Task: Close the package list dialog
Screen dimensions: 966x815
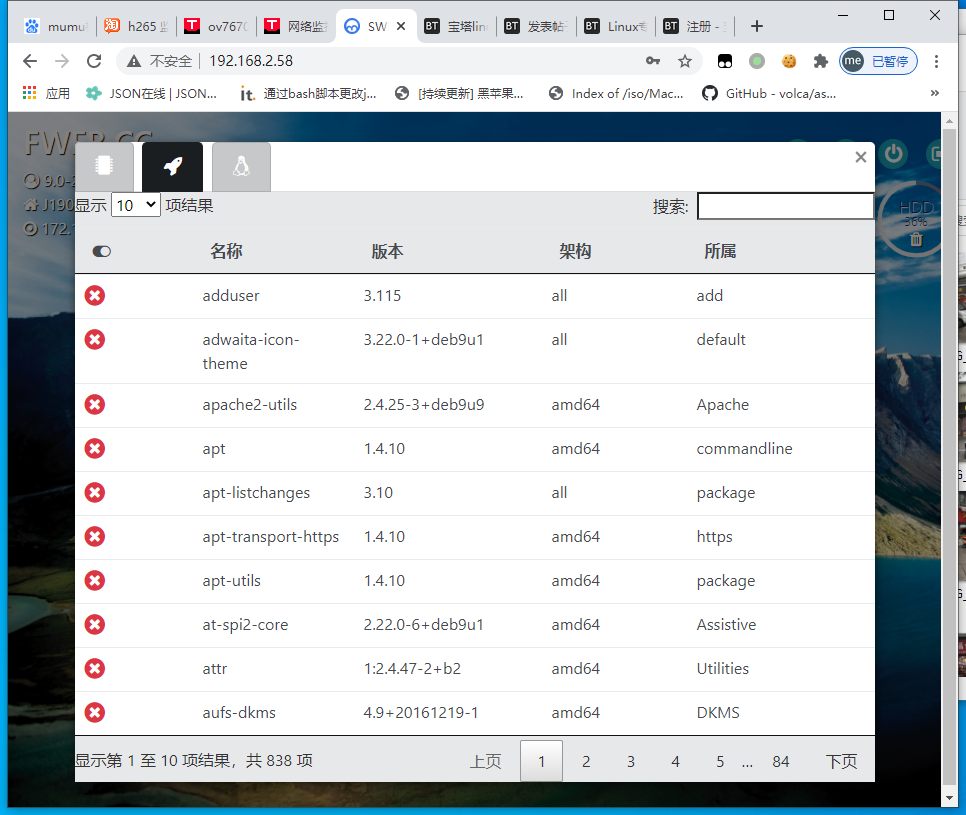Action: tap(860, 157)
